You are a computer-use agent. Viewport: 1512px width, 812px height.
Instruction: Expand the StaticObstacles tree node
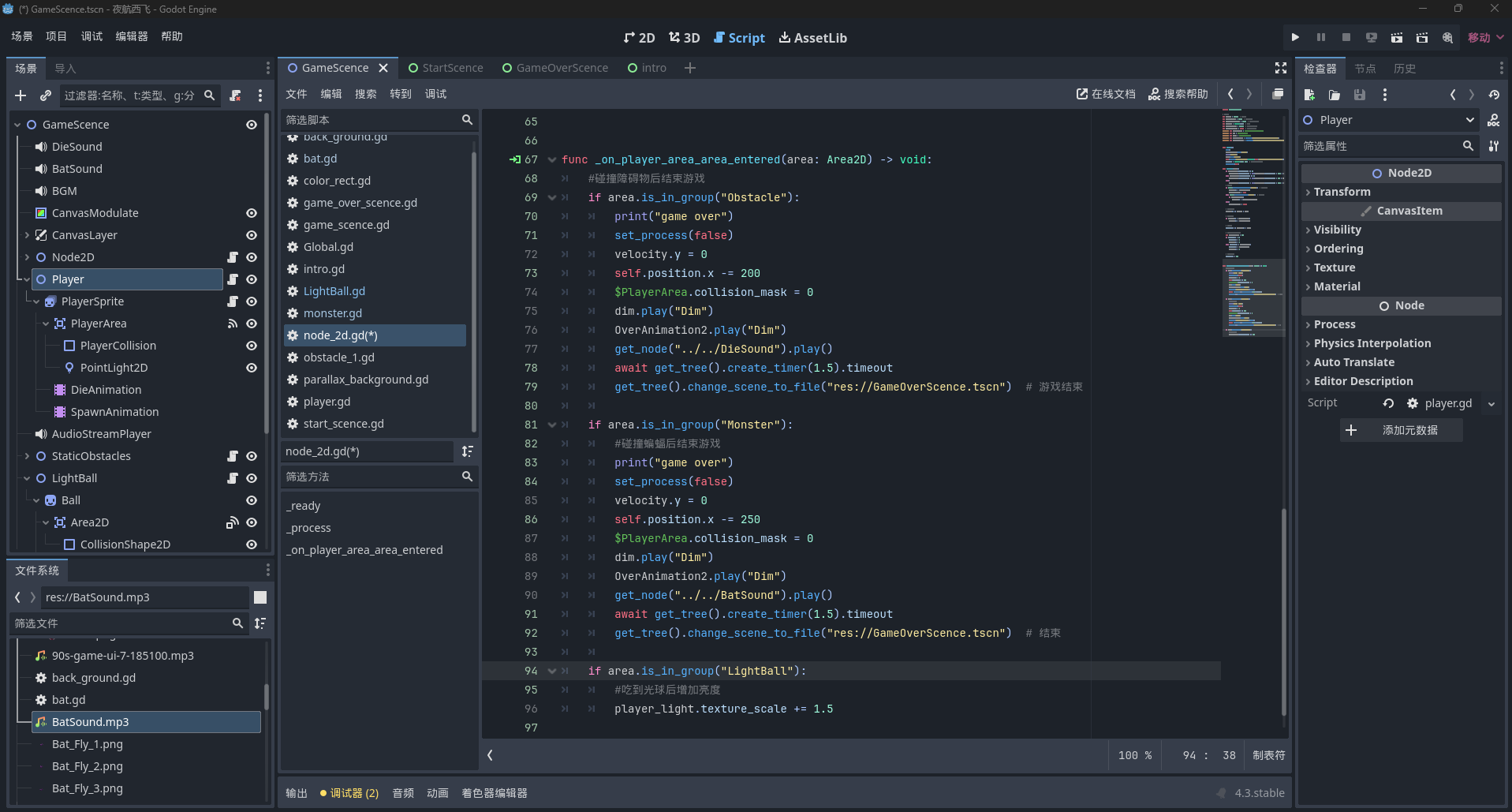(27, 456)
